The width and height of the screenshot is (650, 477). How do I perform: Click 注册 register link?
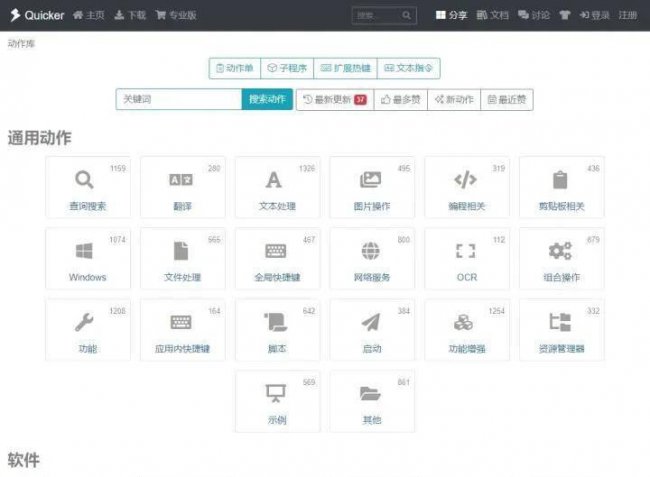coord(628,15)
